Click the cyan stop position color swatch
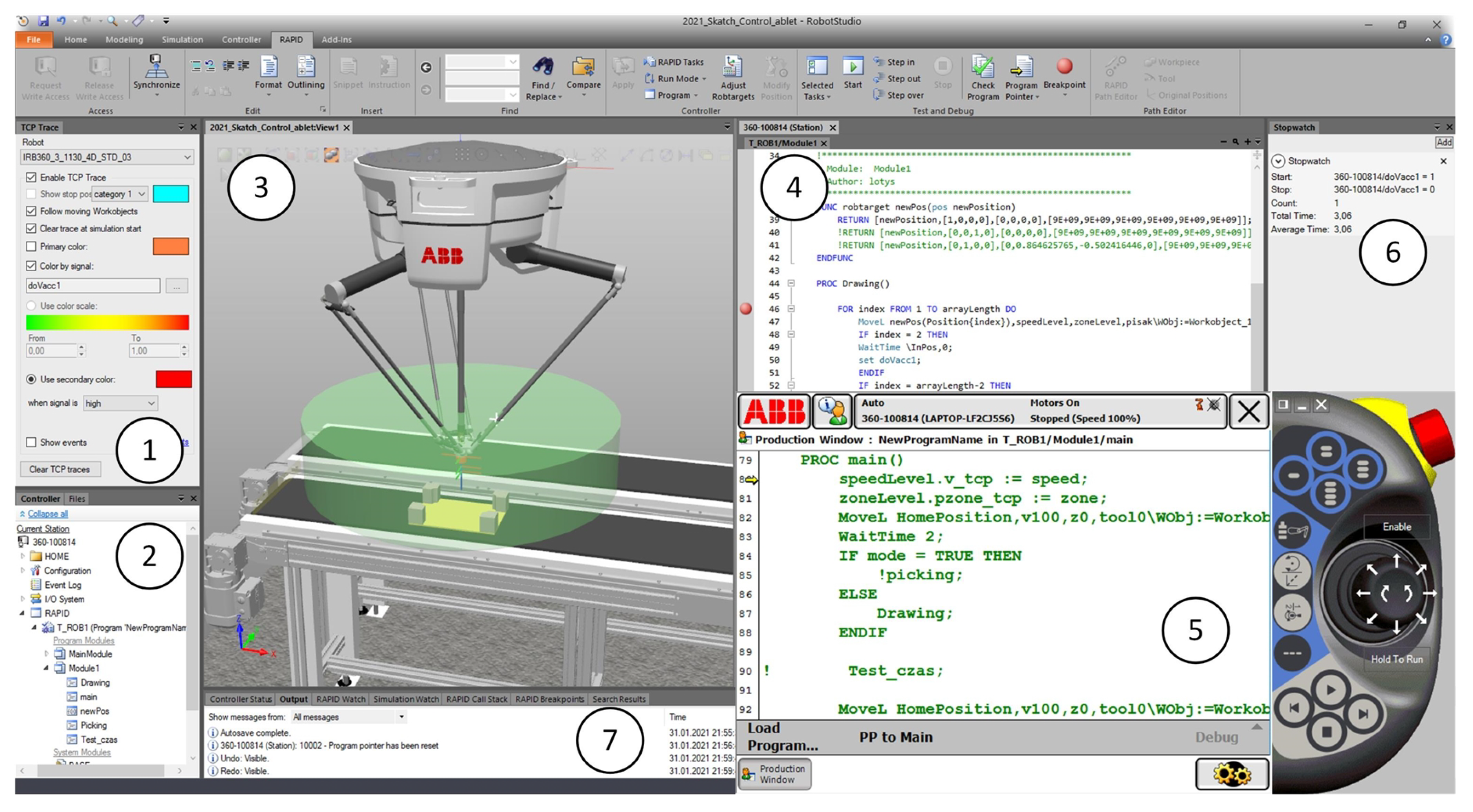Screen dimensions: 1473x812 pos(171,194)
